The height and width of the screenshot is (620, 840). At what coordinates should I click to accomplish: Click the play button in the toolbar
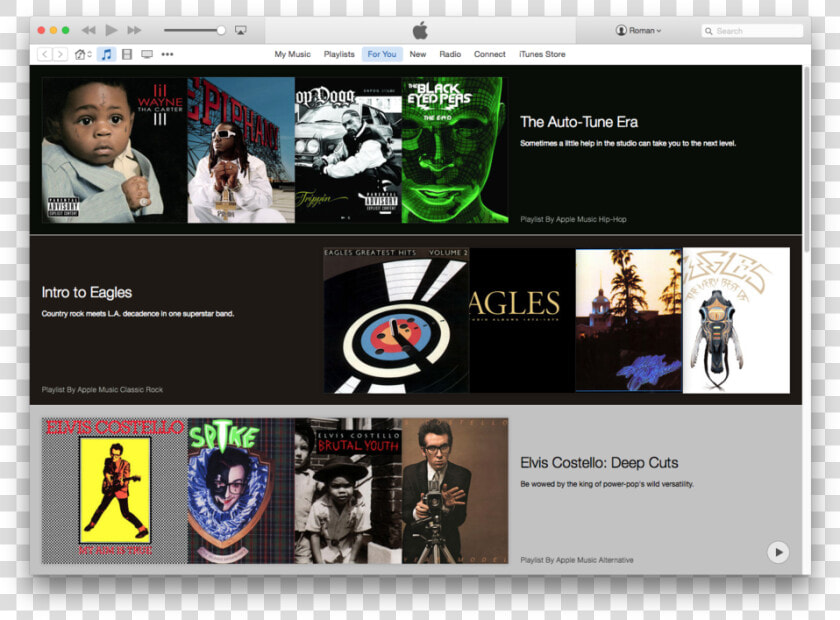[x=111, y=31]
